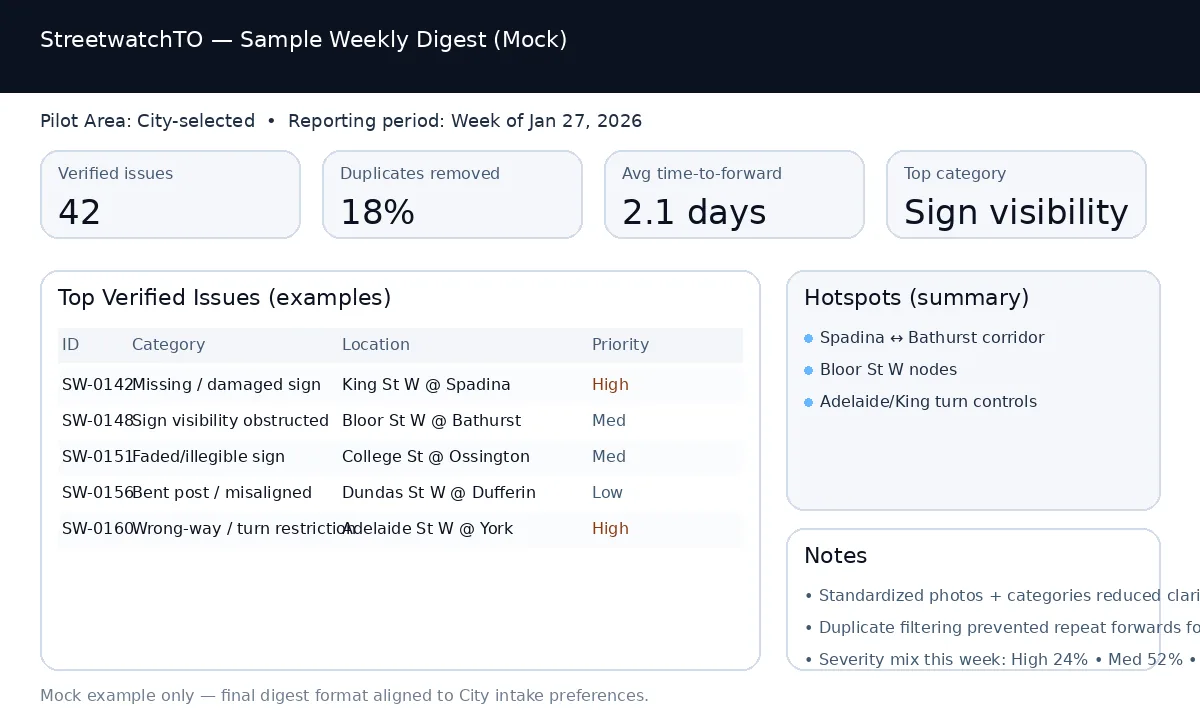Click the Duplicate filtering prevented repeat forwards note
Image resolution: width=1200 pixels, height=720 pixels.
click(x=1002, y=628)
